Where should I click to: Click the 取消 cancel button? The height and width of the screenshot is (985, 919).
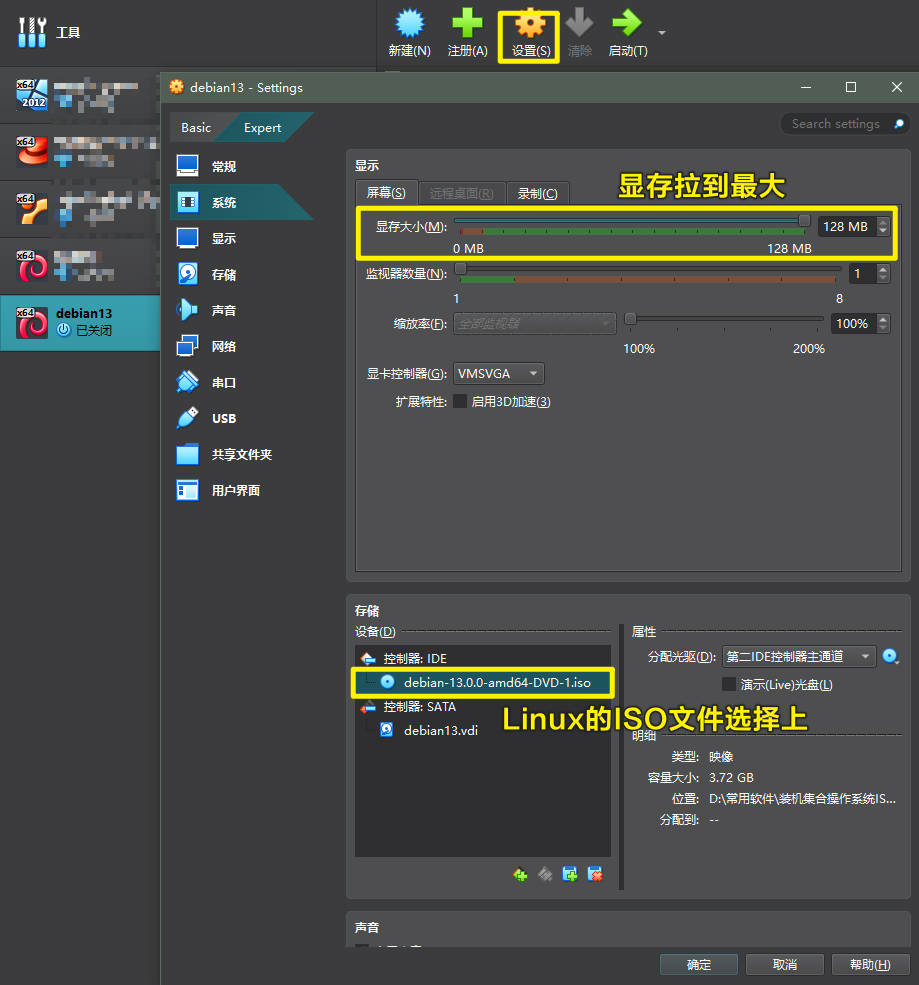[x=785, y=964]
